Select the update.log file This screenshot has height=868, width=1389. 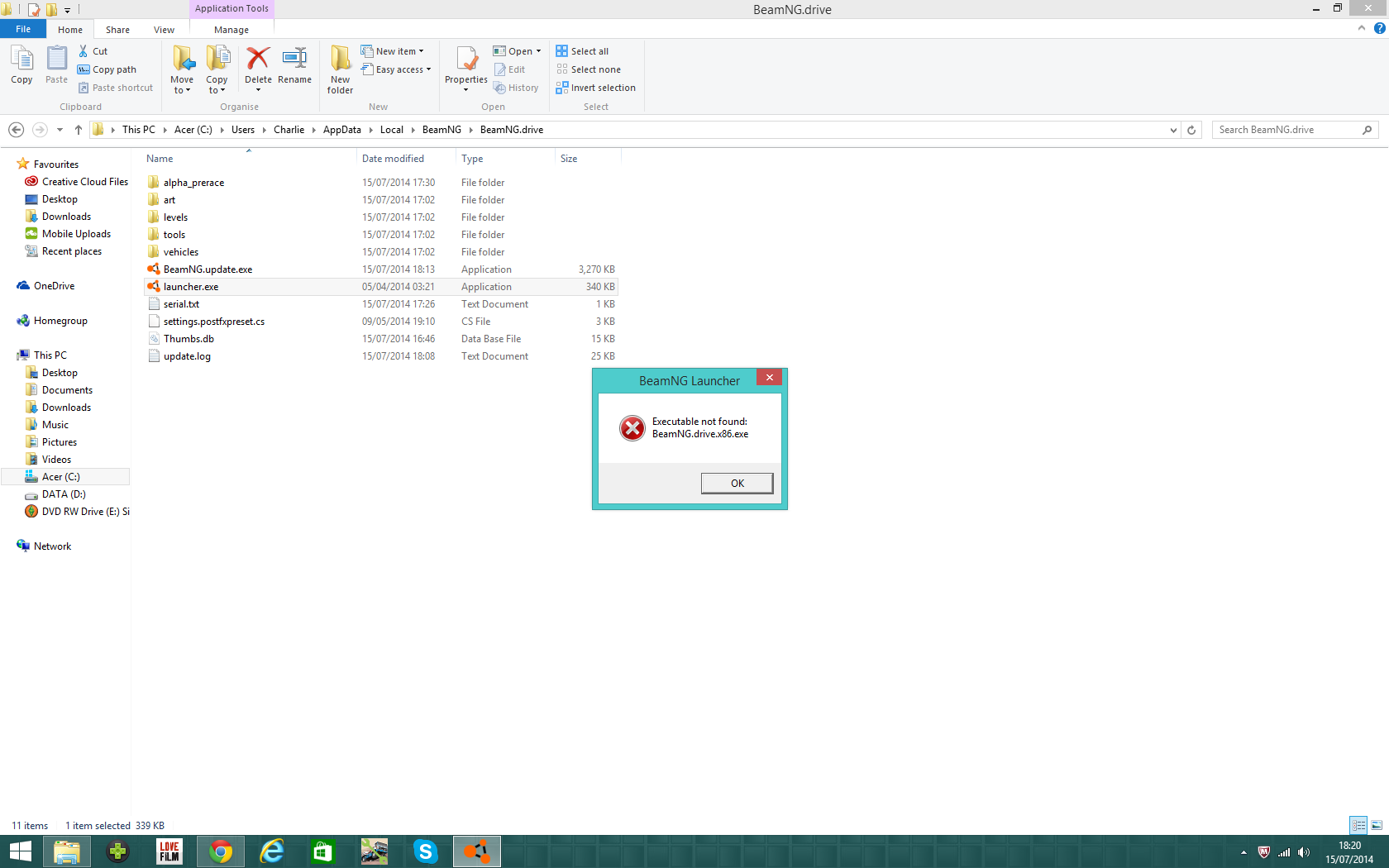click(187, 356)
